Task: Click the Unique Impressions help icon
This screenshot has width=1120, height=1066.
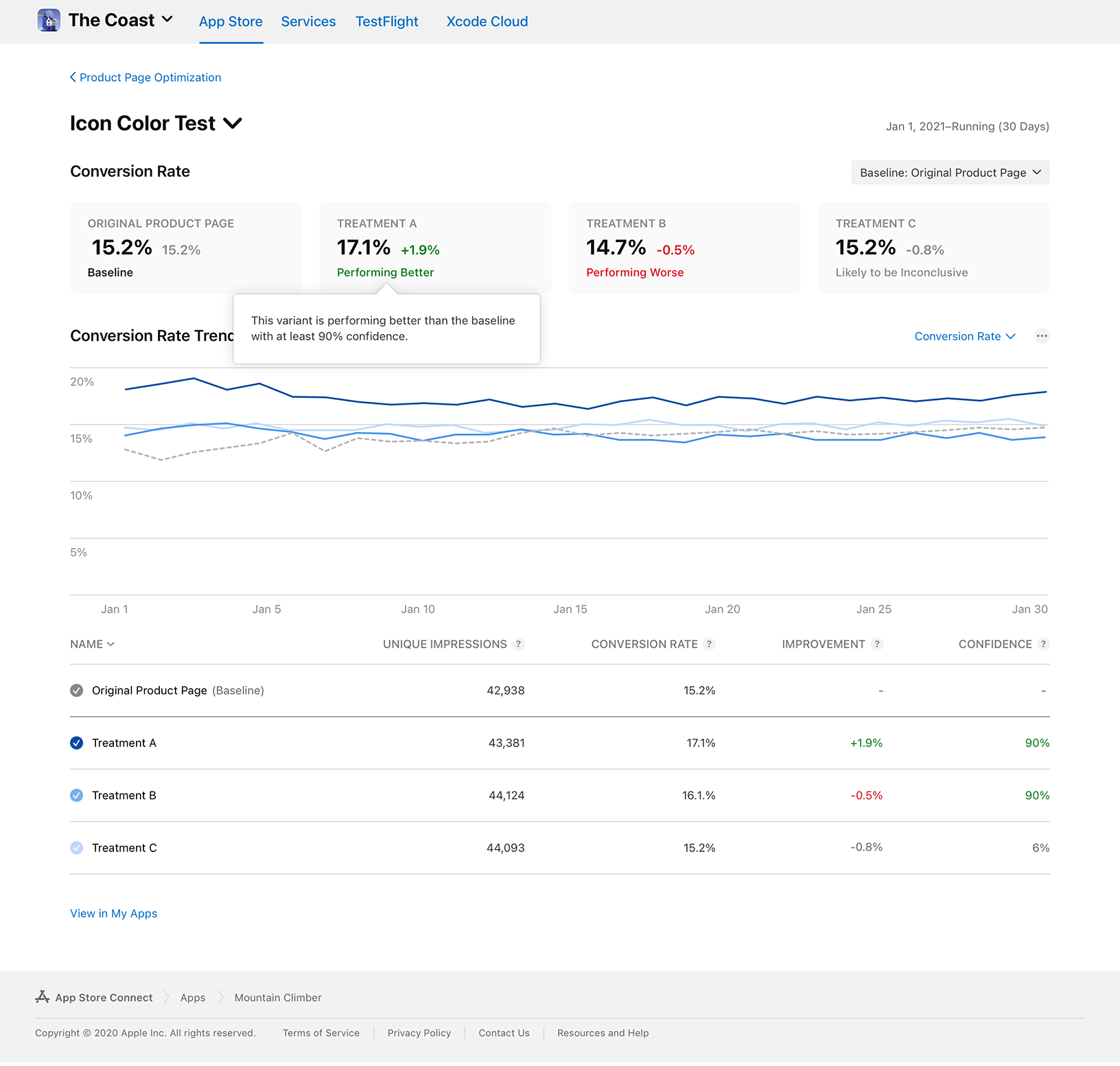Action: [x=520, y=644]
